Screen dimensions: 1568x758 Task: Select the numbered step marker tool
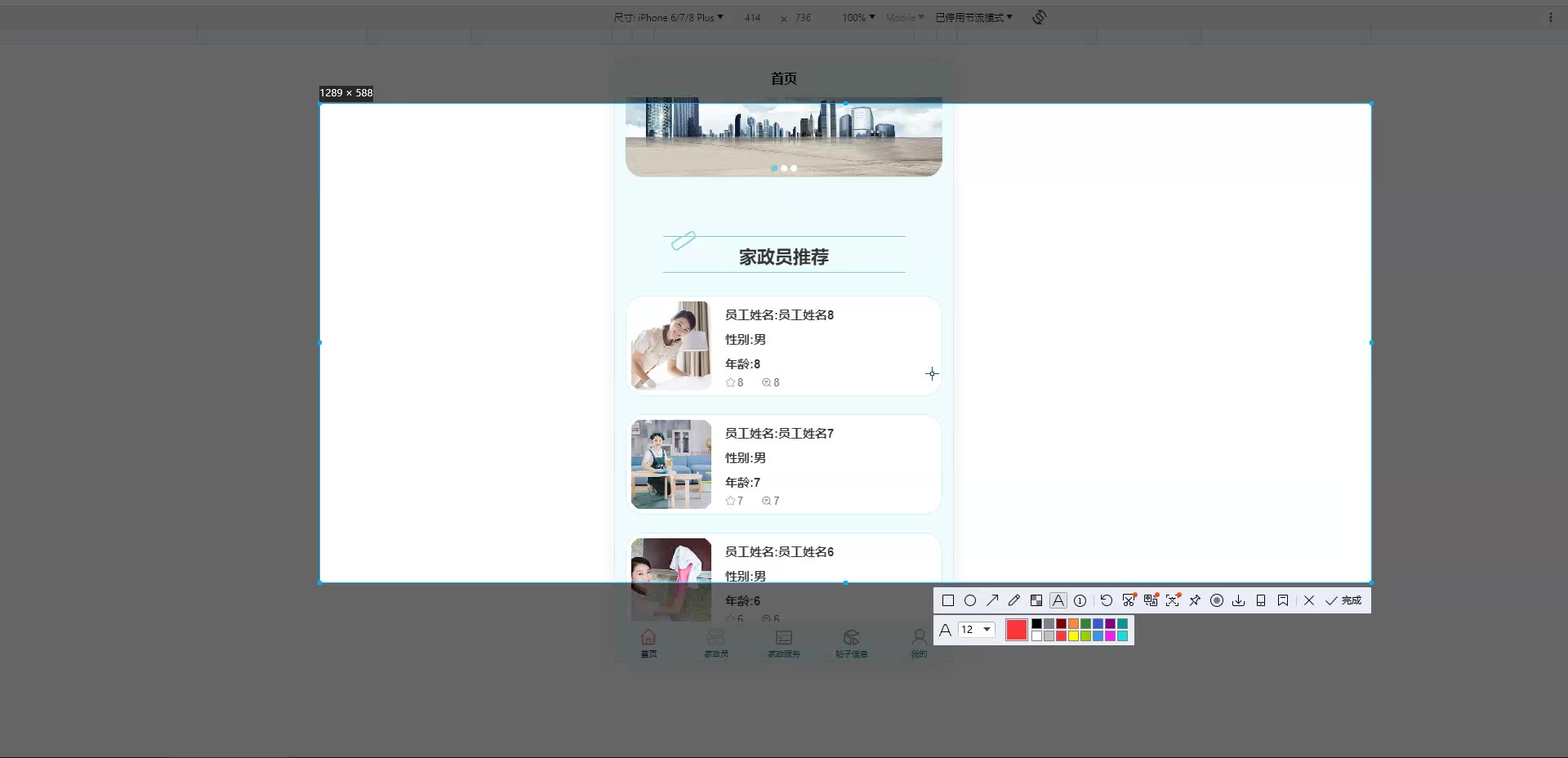(x=1080, y=600)
